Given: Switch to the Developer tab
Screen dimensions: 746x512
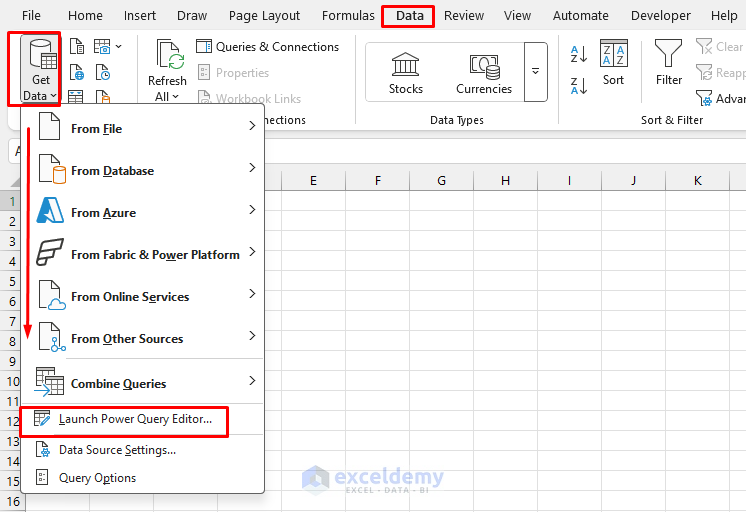Looking at the screenshot, I should tap(661, 16).
